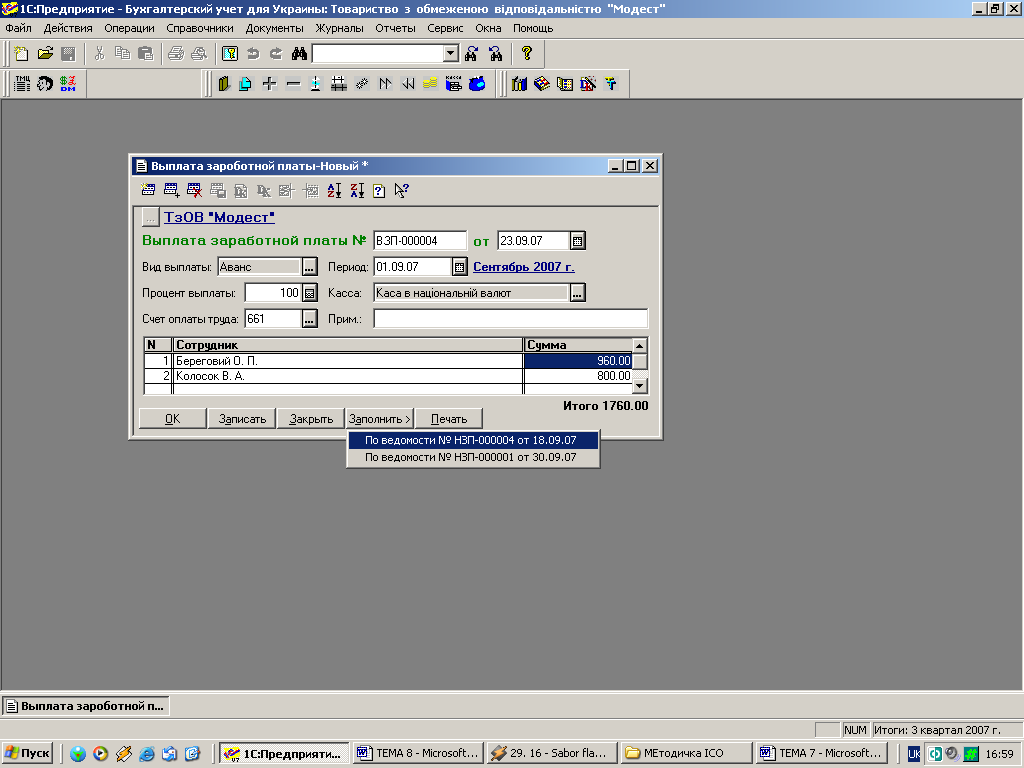Select the Колосок В. А. employee cell
The image size is (1024, 768).
click(348, 376)
